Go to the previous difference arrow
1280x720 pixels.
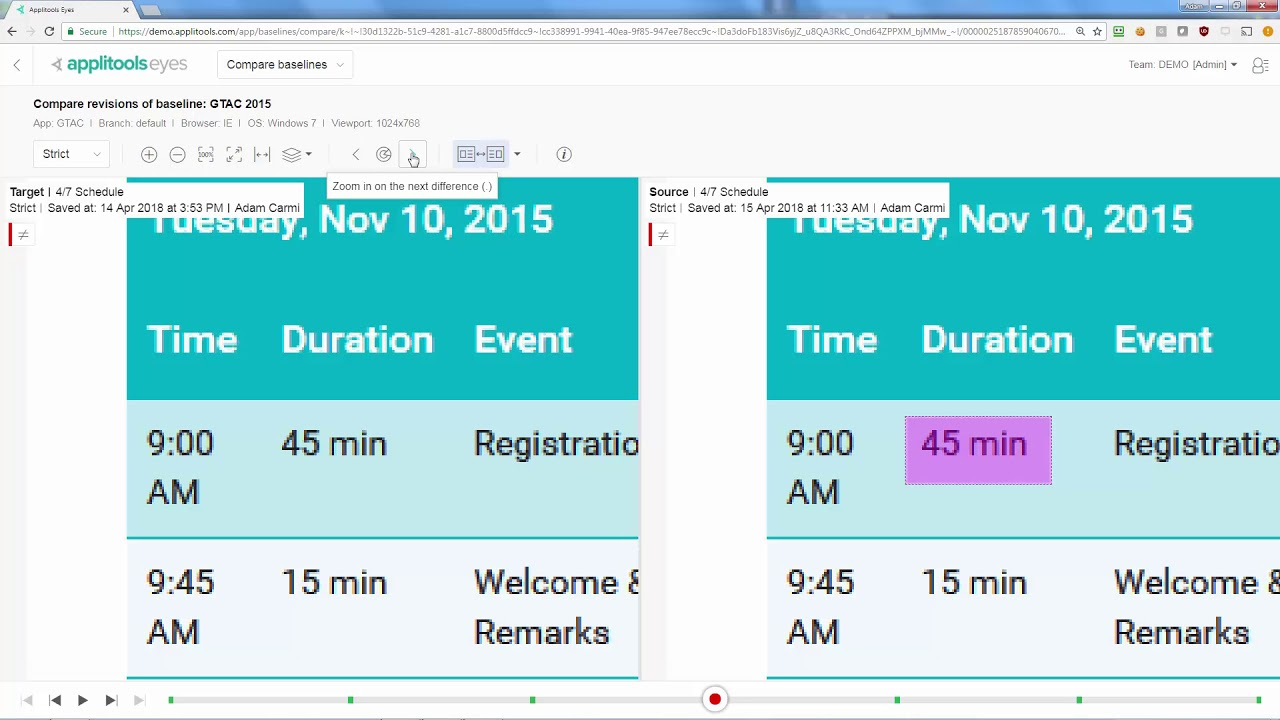(356, 154)
